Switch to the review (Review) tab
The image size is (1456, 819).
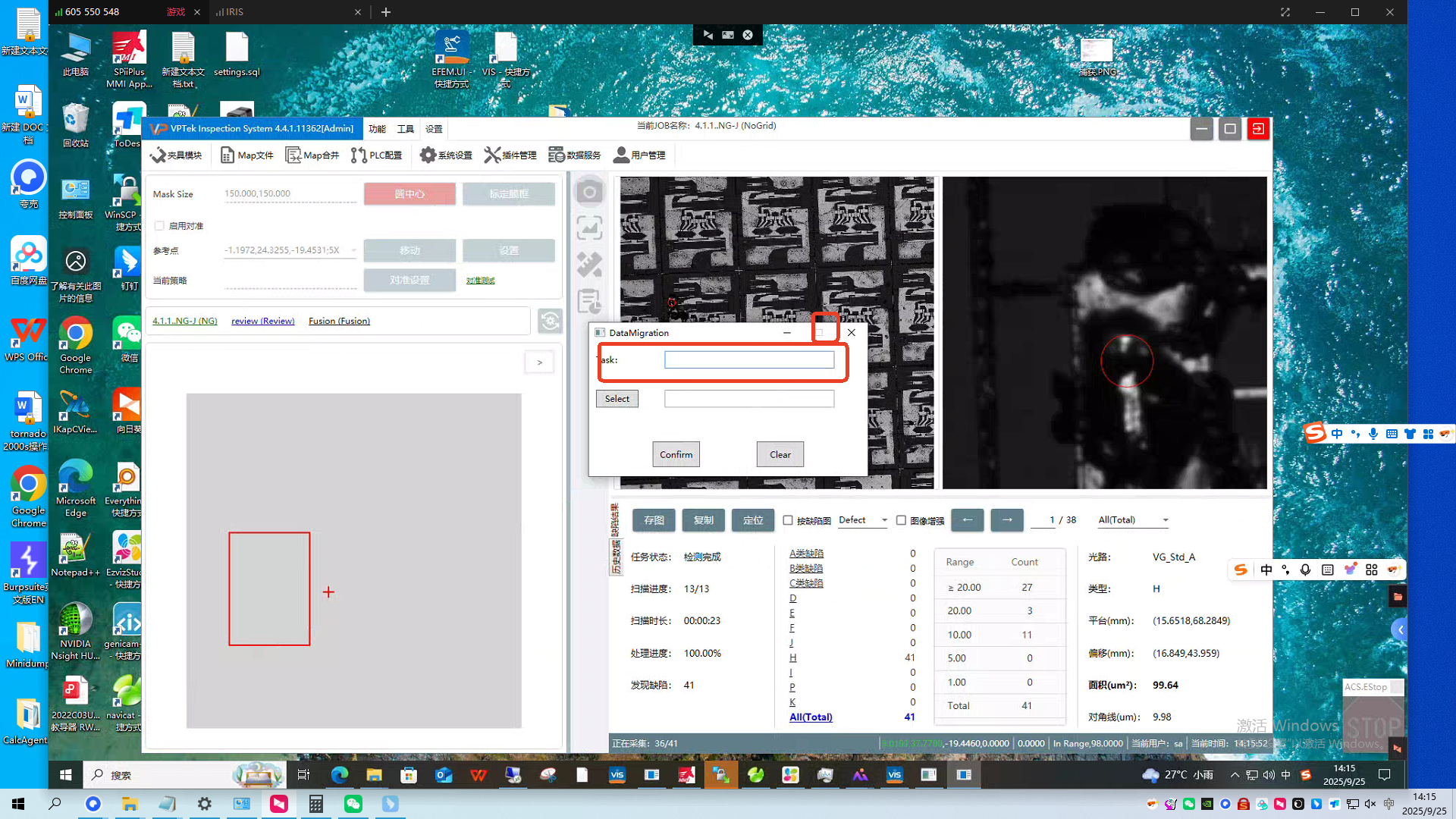pos(262,321)
